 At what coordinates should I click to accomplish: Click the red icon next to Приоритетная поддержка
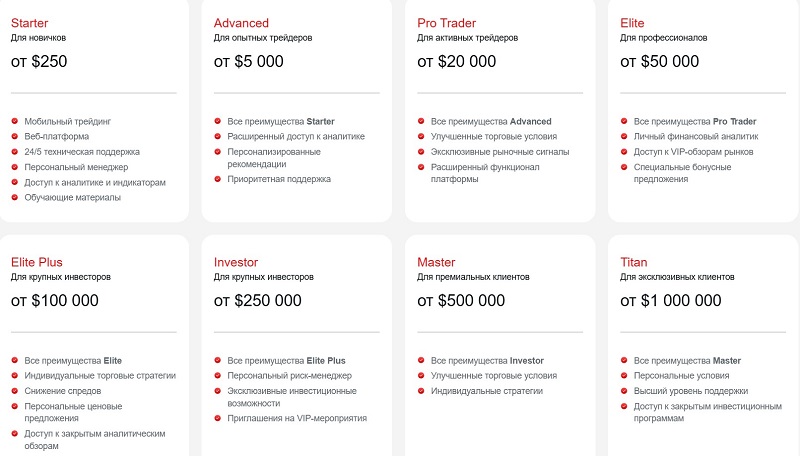pyautogui.click(x=219, y=179)
